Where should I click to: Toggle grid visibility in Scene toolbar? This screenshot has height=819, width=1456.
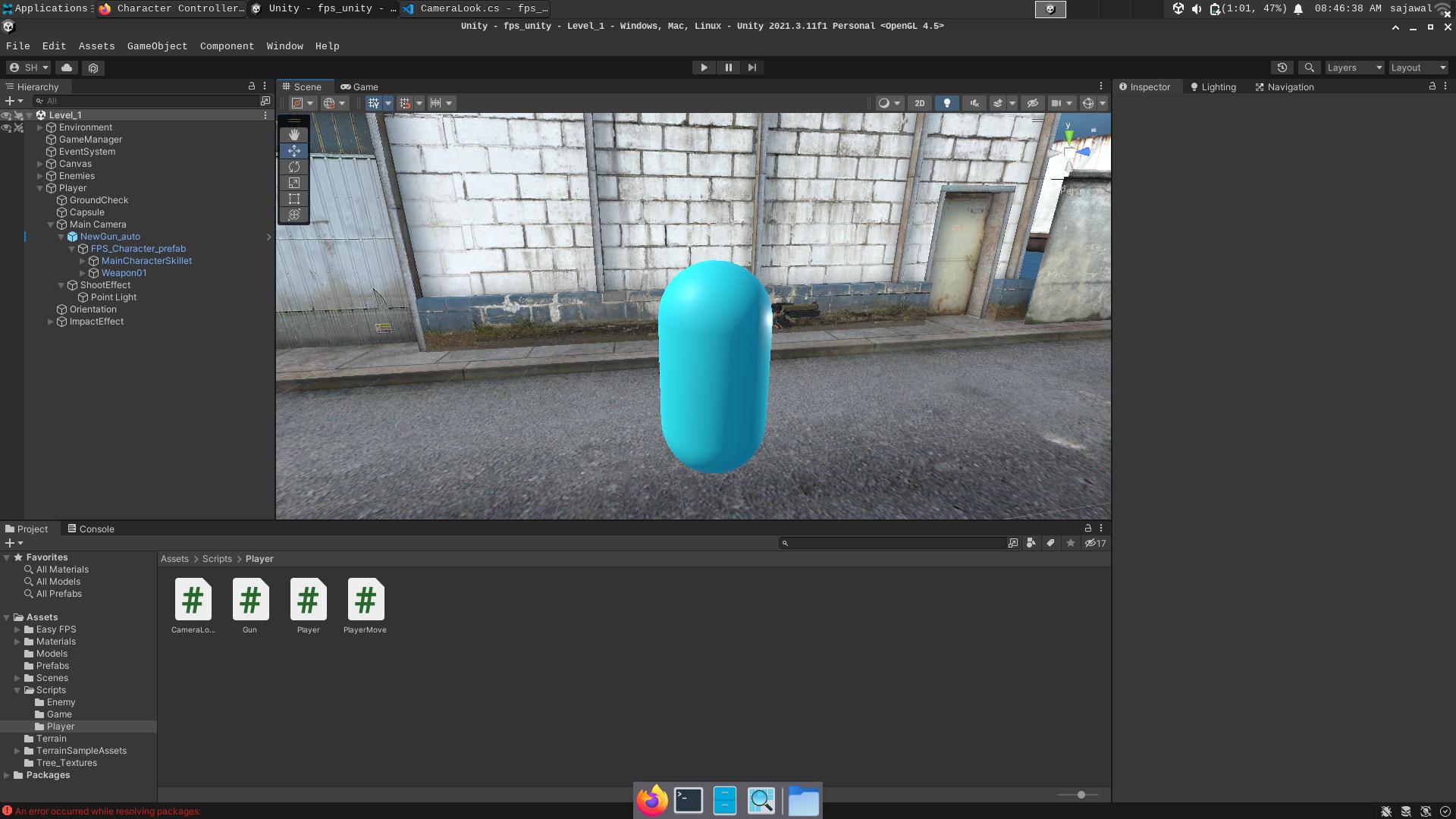click(x=373, y=103)
